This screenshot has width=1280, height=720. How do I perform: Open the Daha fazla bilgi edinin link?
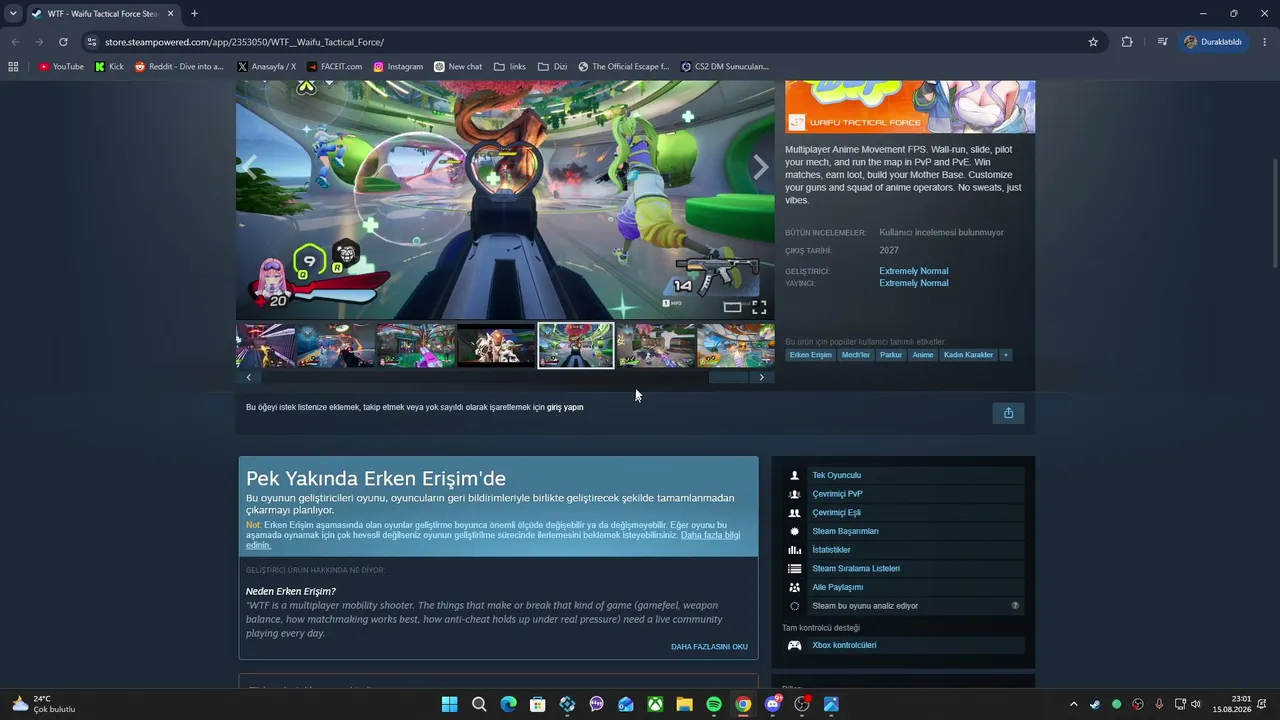(493, 540)
